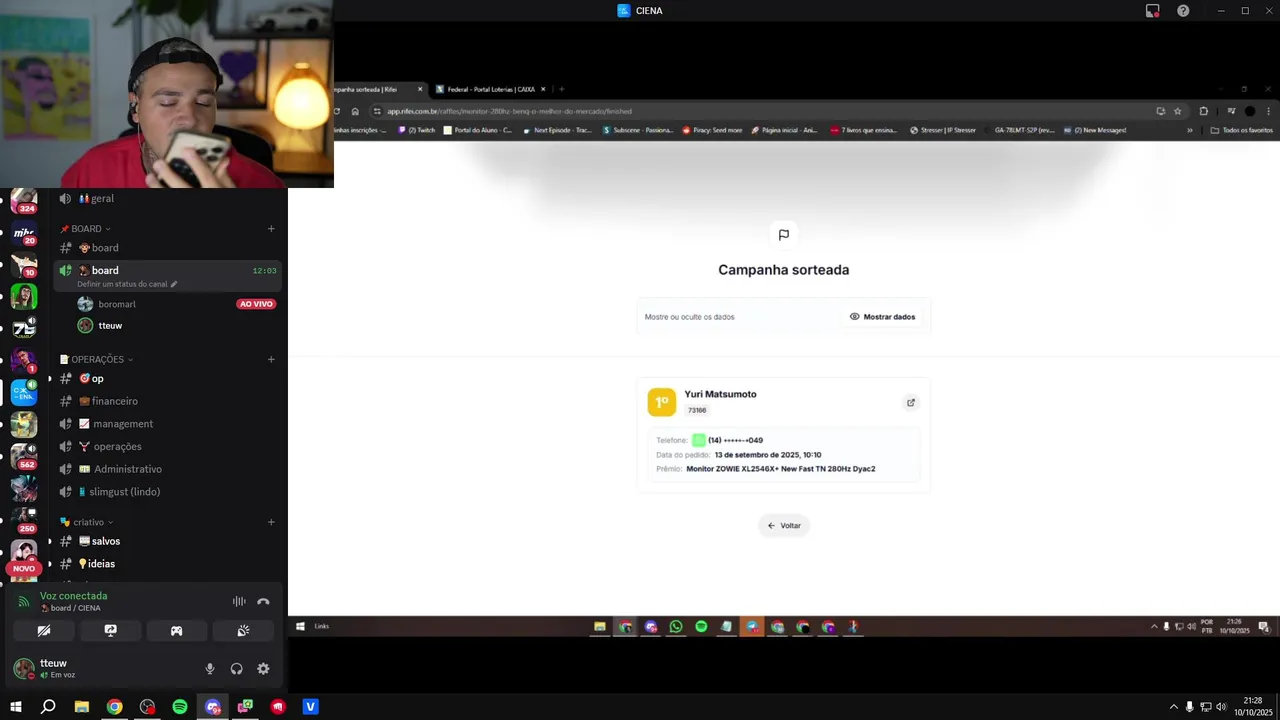Close the Federal Portal Loterias tab
The height and width of the screenshot is (720, 1280).
pos(544,89)
